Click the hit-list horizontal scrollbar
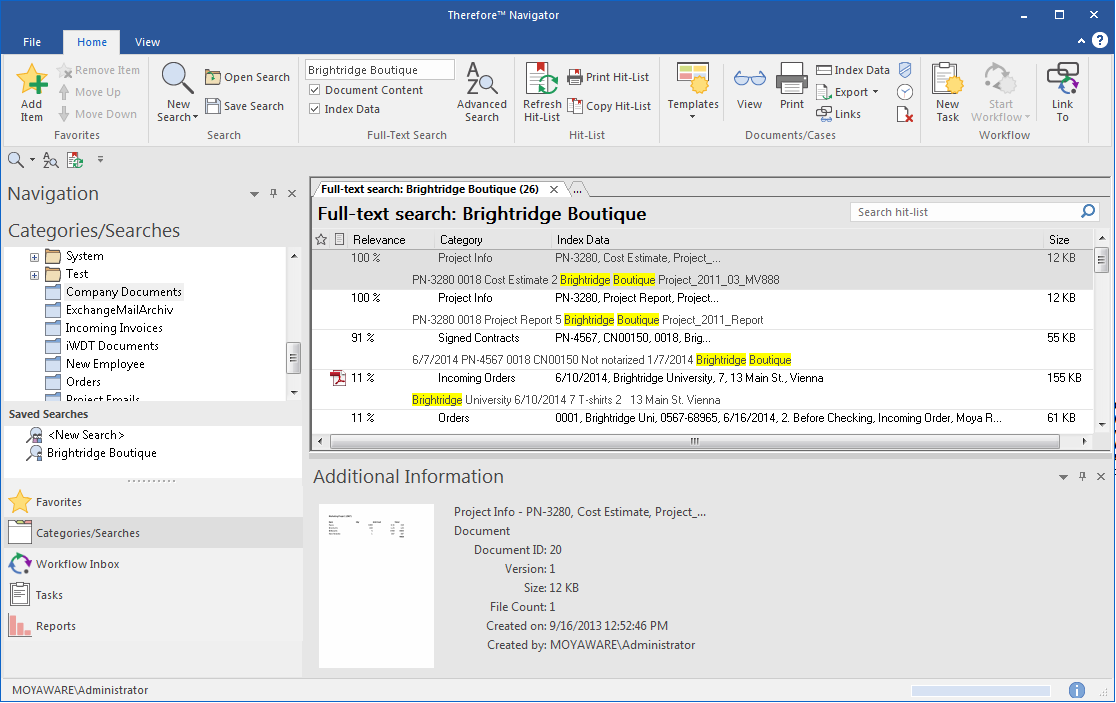The height and width of the screenshot is (703, 1116). tap(695, 441)
